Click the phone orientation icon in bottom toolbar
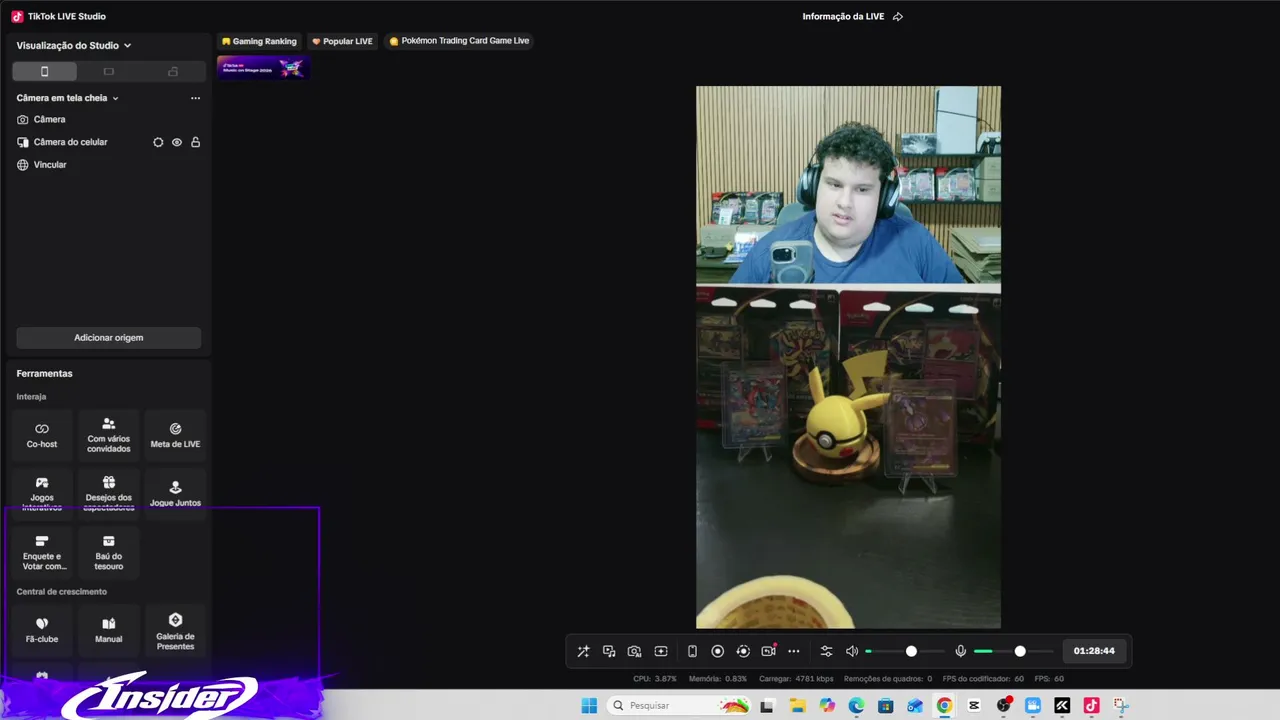 [692, 651]
